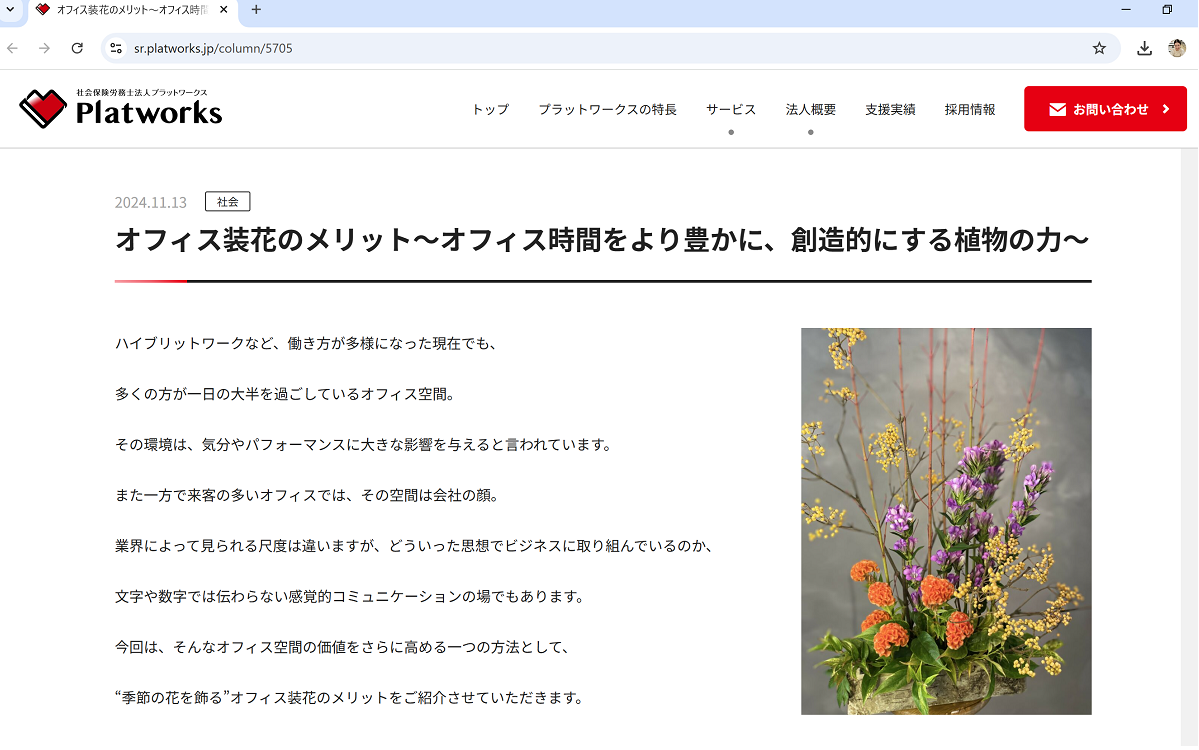
Task: Click the line 多くの方が一日の大半を過ごしている
Action: click(286, 394)
